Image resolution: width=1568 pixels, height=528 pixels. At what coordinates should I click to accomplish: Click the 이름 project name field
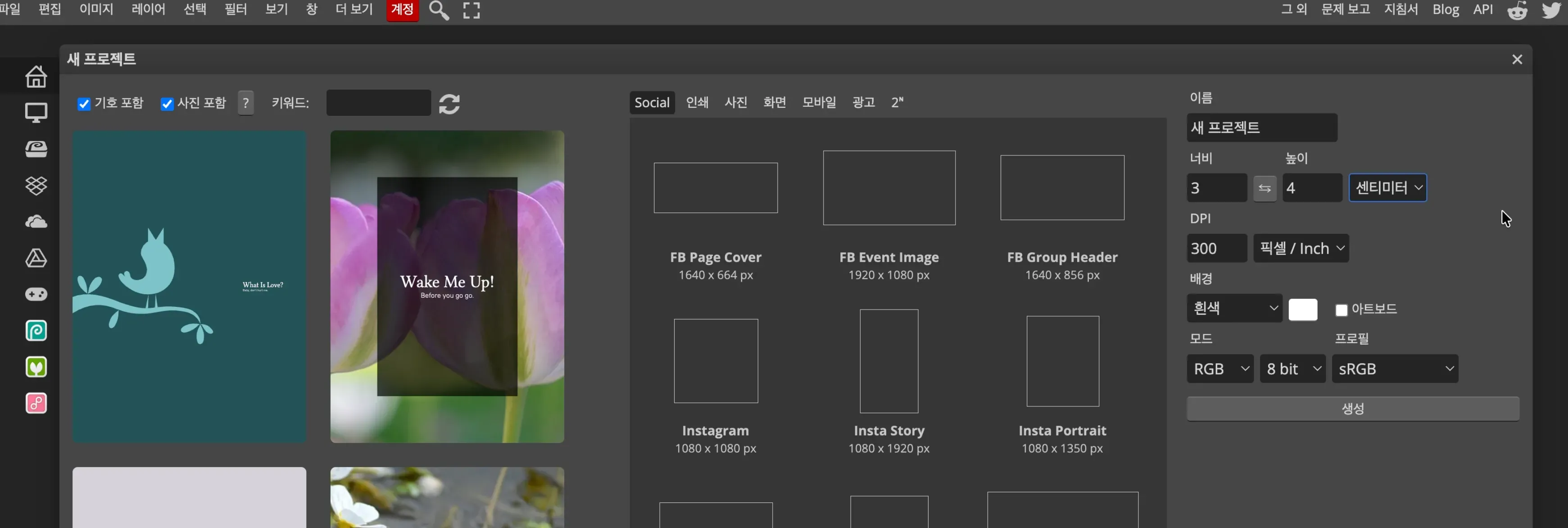[x=1262, y=128]
